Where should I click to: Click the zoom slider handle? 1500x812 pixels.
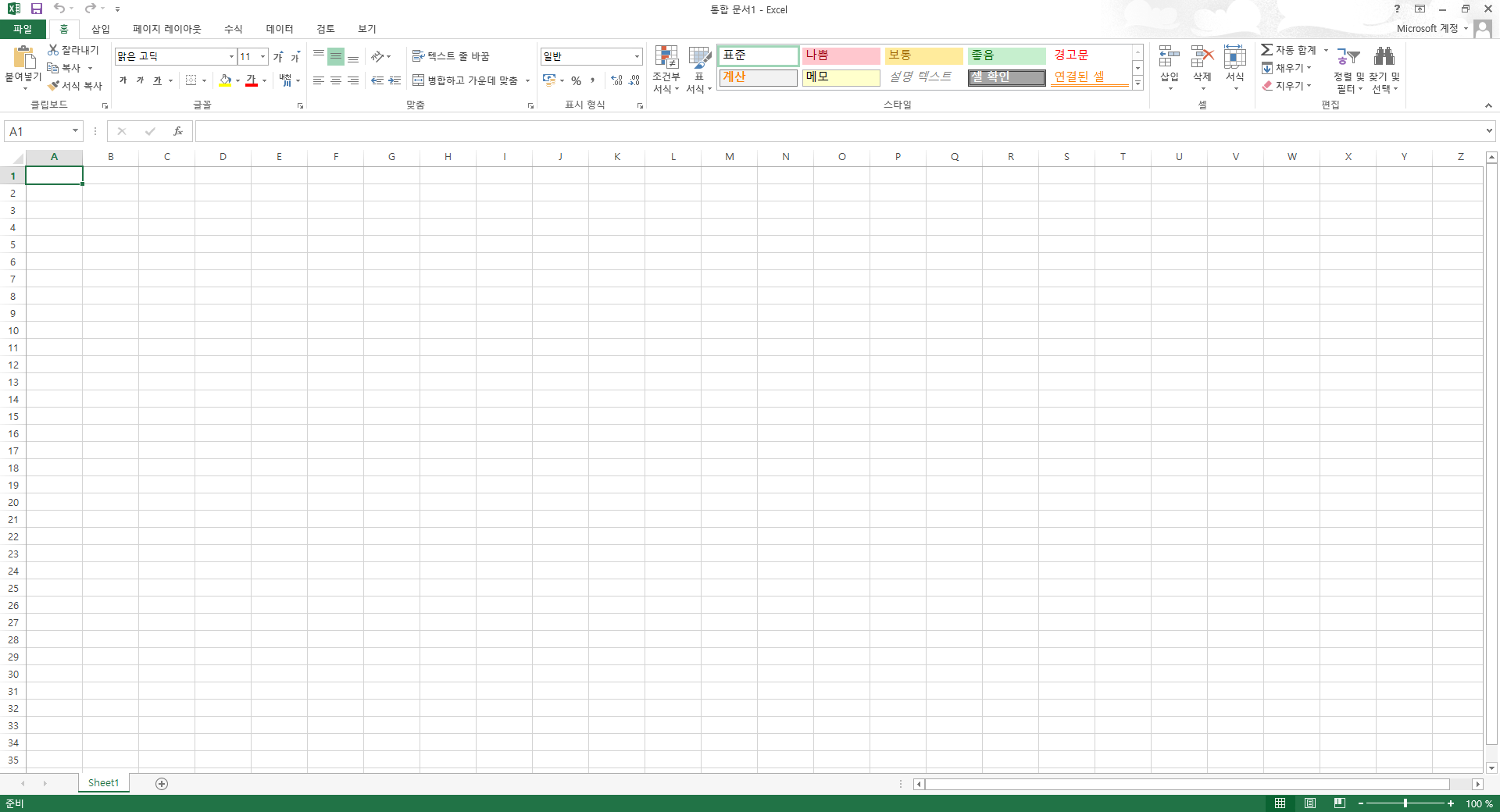pos(1405,803)
